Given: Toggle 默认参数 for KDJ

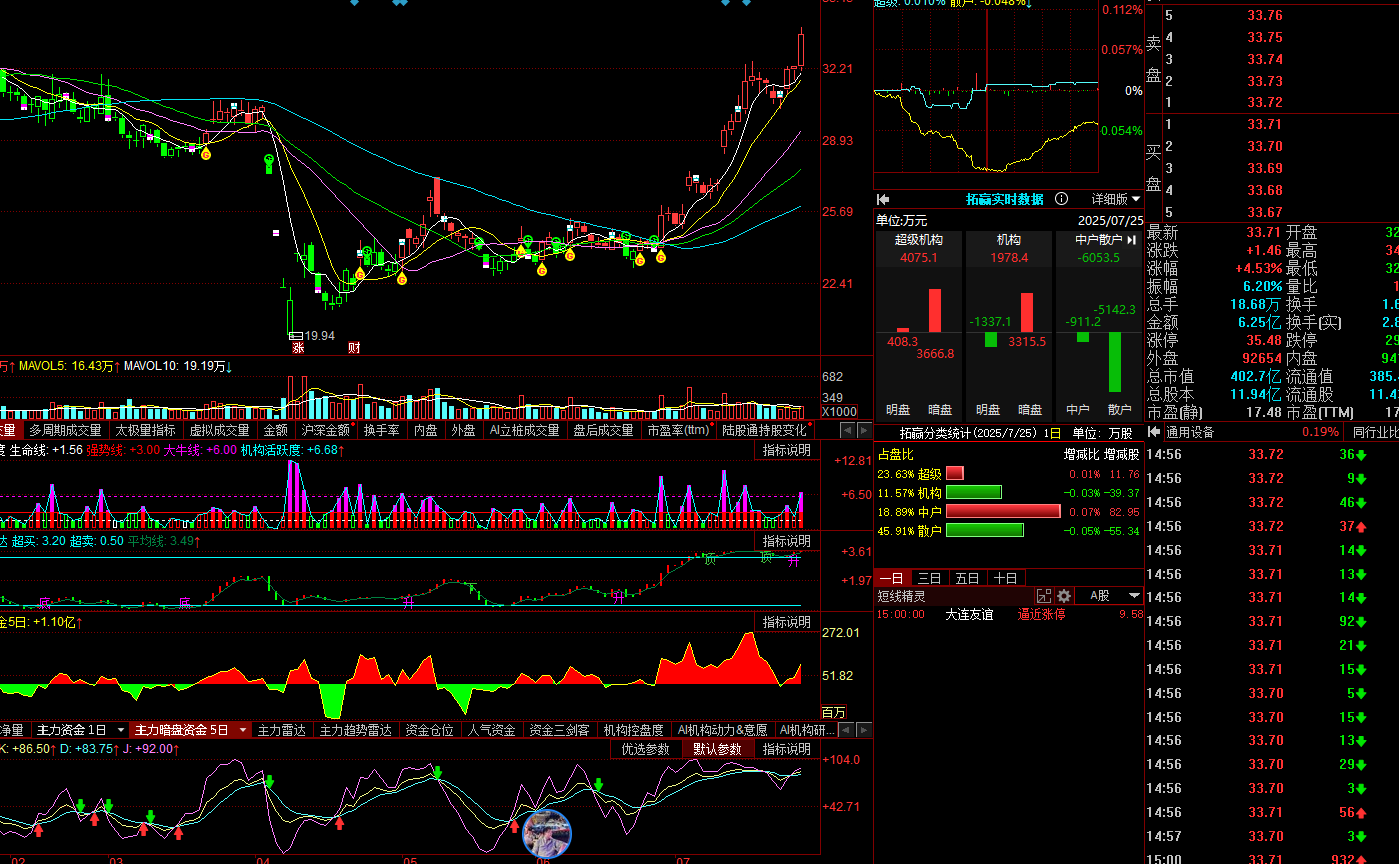Looking at the screenshot, I should (x=718, y=749).
